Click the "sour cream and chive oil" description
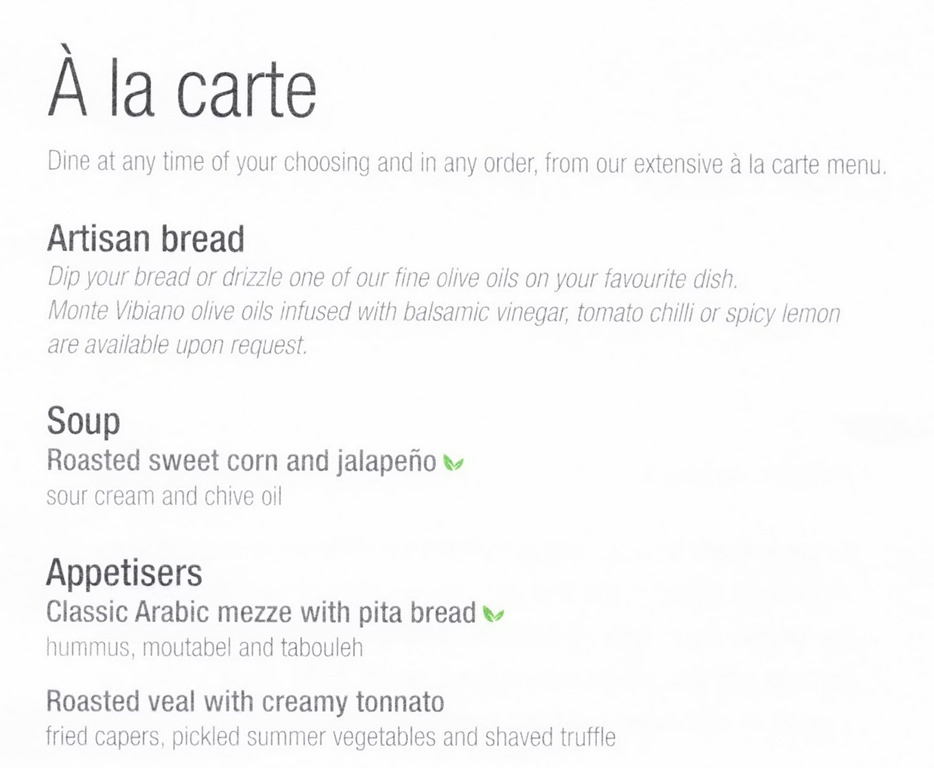 [x=164, y=496]
